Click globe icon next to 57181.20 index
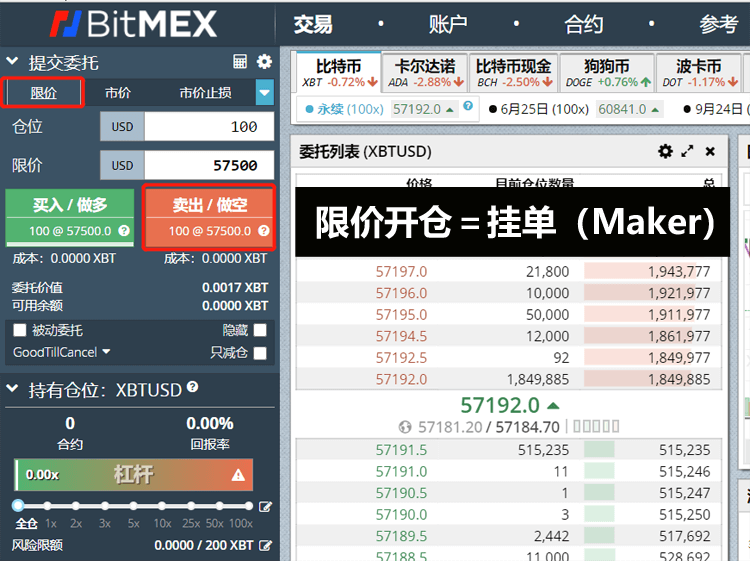 (x=405, y=427)
